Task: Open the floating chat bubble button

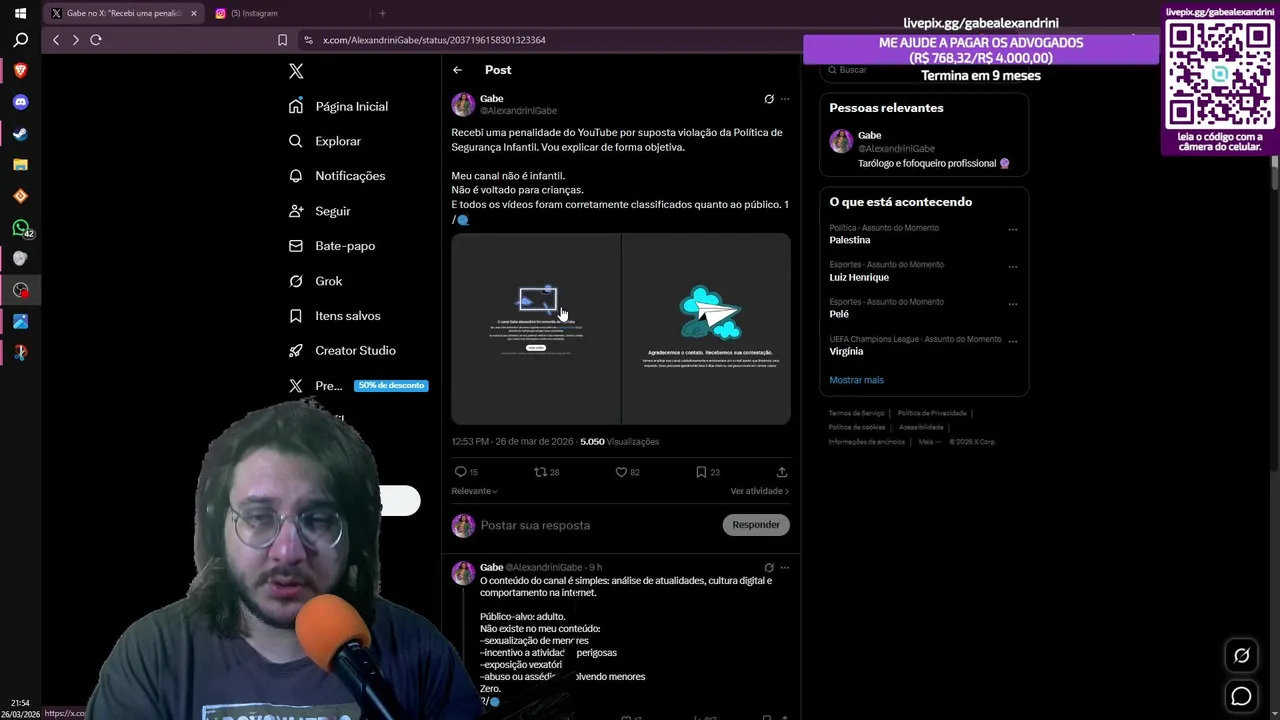Action: [1241, 696]
